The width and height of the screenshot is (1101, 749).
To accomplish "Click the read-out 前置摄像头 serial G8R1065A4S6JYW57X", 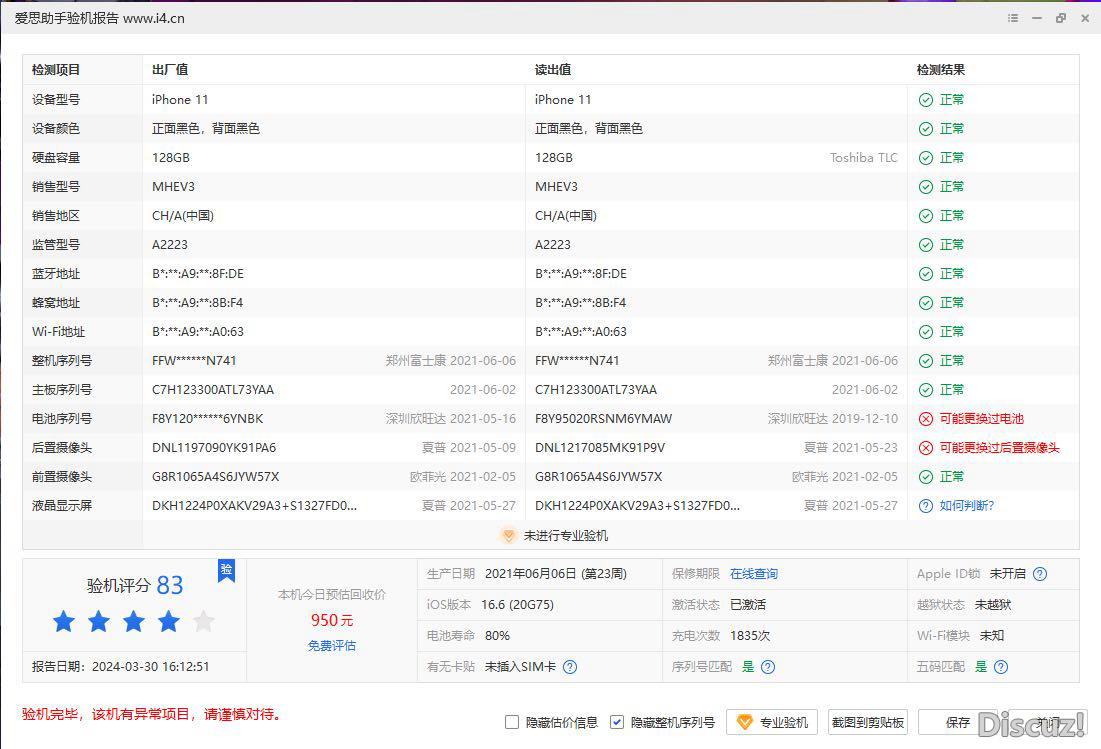I will 598,477.
